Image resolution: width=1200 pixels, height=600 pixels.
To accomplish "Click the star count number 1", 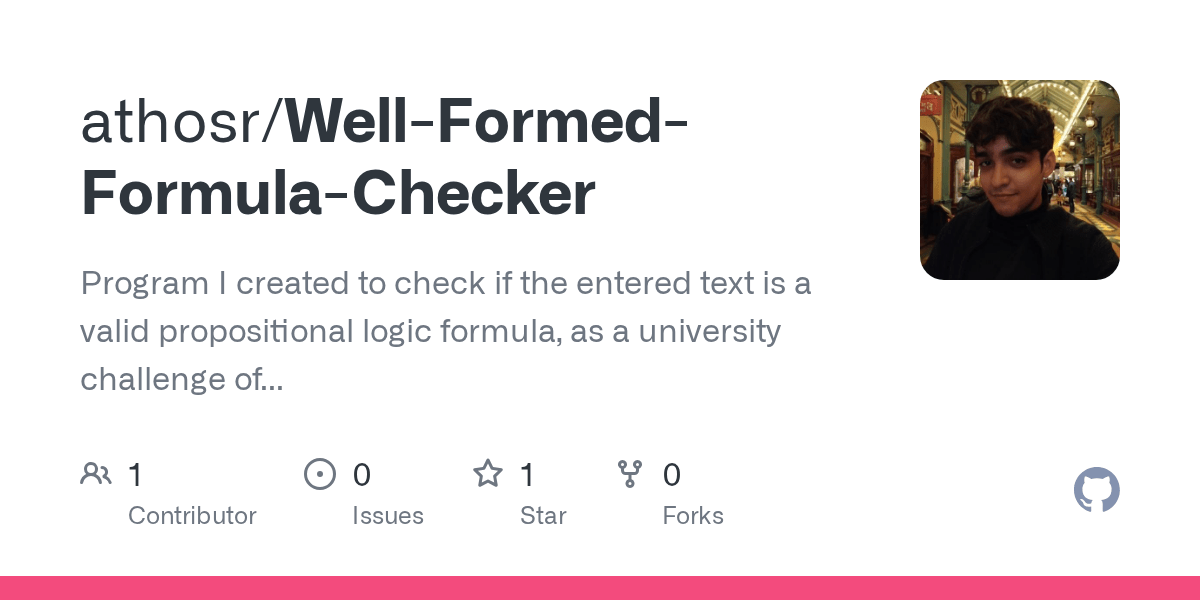I will (527, 475).
